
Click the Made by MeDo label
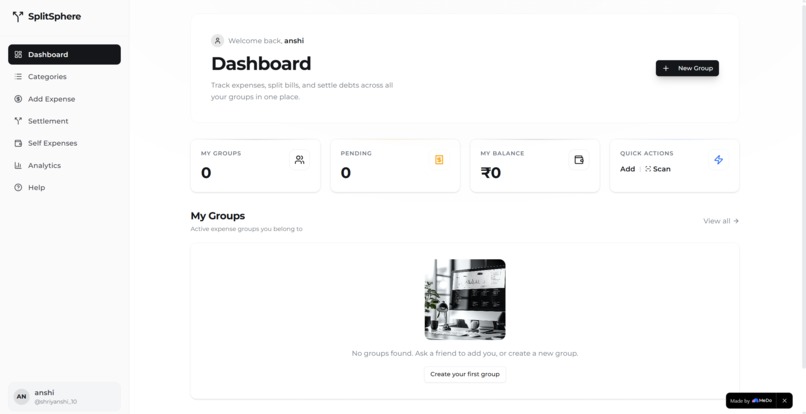(x=751, y=401)
